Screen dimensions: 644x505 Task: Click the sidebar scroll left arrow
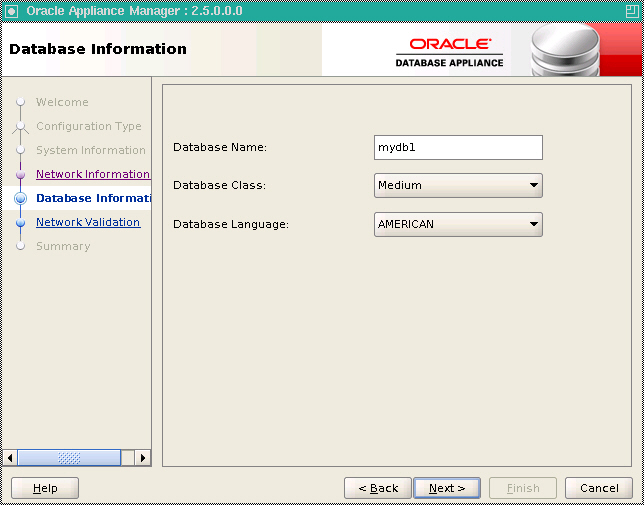(10, 457)
